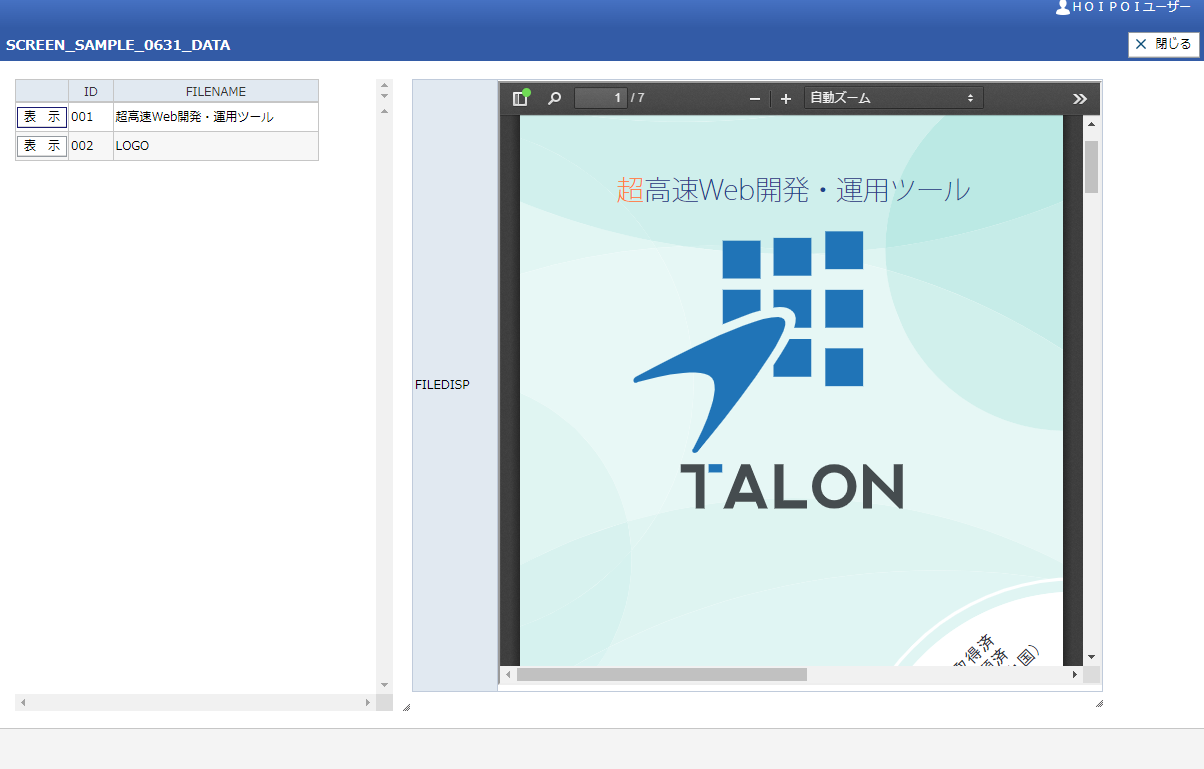This screenshot has width=1204, height=769.
Task: Select the LOGO filename cell
Action: (215, 146)
